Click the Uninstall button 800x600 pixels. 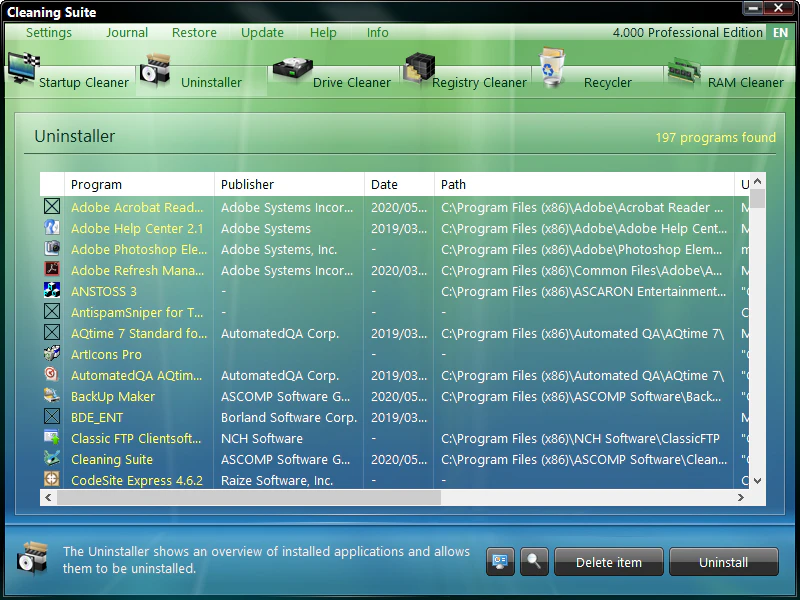click(723, 561)
